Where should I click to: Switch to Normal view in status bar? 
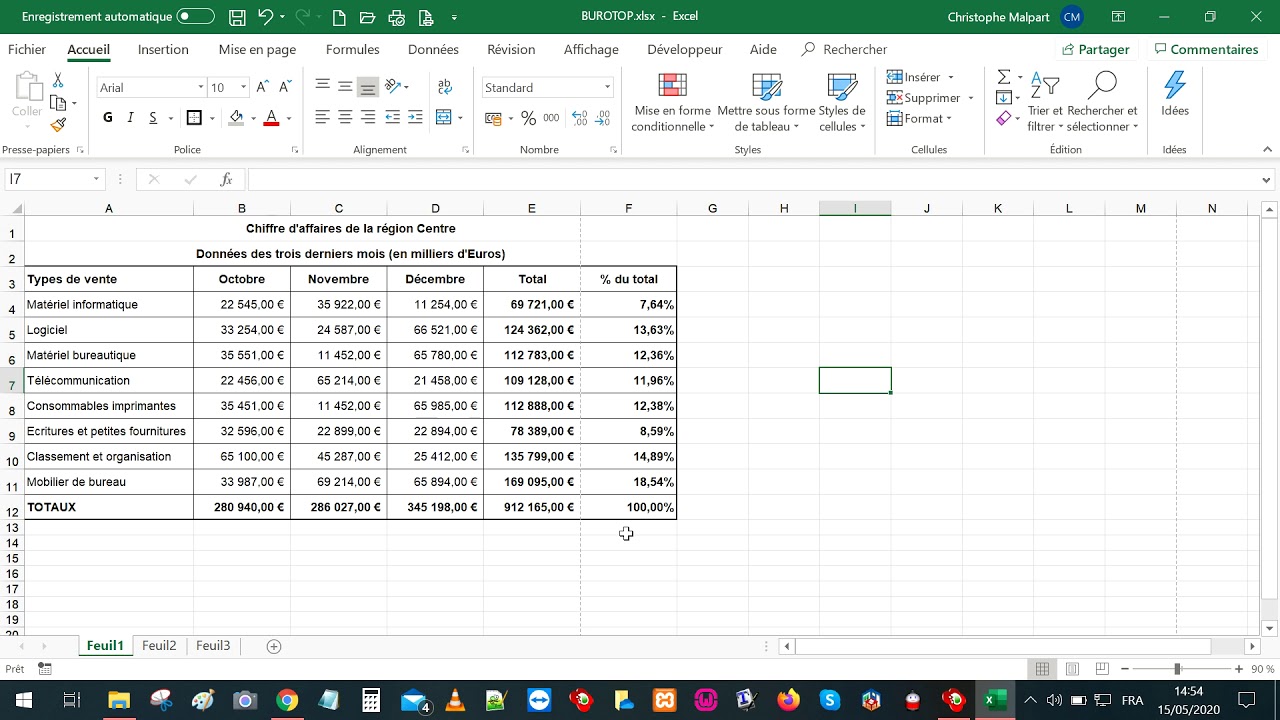(x=1042, y=669)
